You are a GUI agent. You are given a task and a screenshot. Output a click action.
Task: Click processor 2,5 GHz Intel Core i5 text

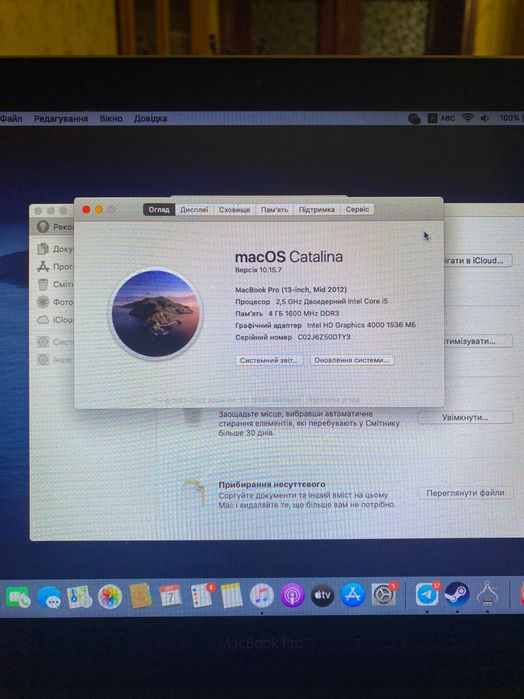pyautogui.click(x=332, y=301)
